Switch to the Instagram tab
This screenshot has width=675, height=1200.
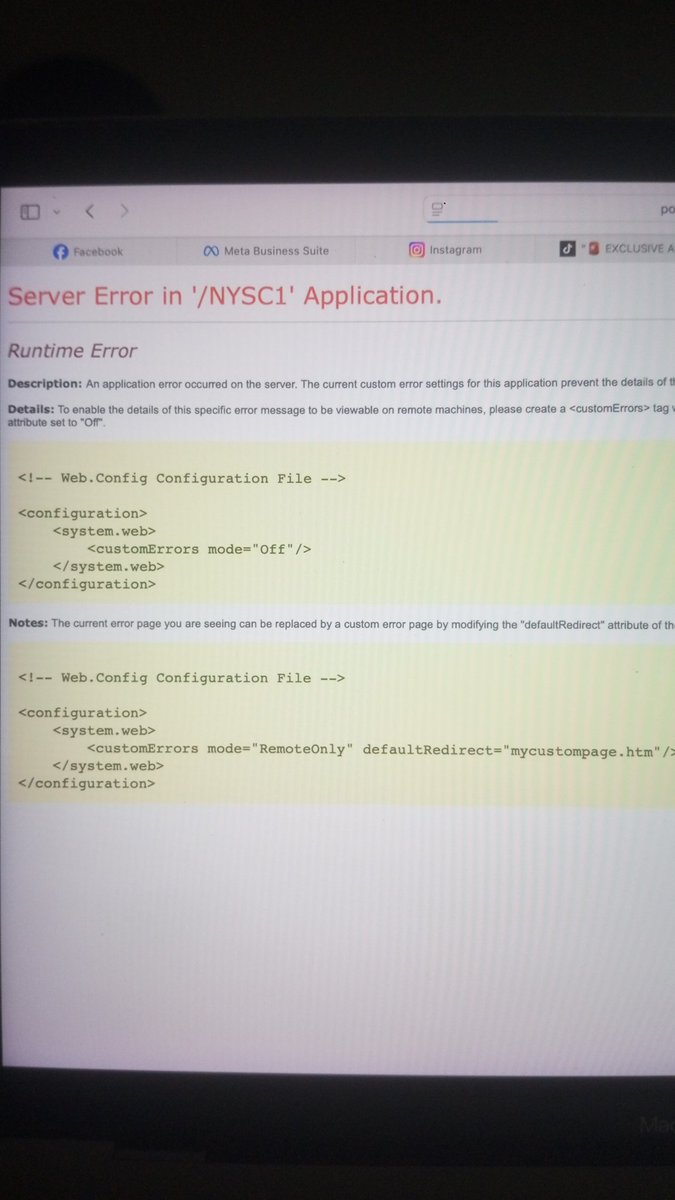click(x=445, y=250)
